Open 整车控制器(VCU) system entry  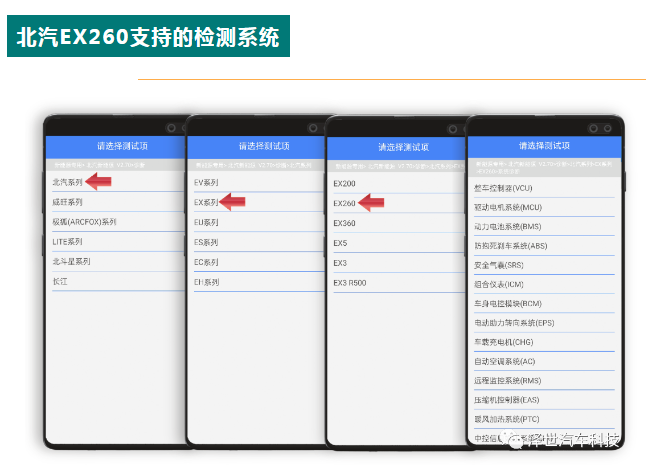tap(544, 188)
